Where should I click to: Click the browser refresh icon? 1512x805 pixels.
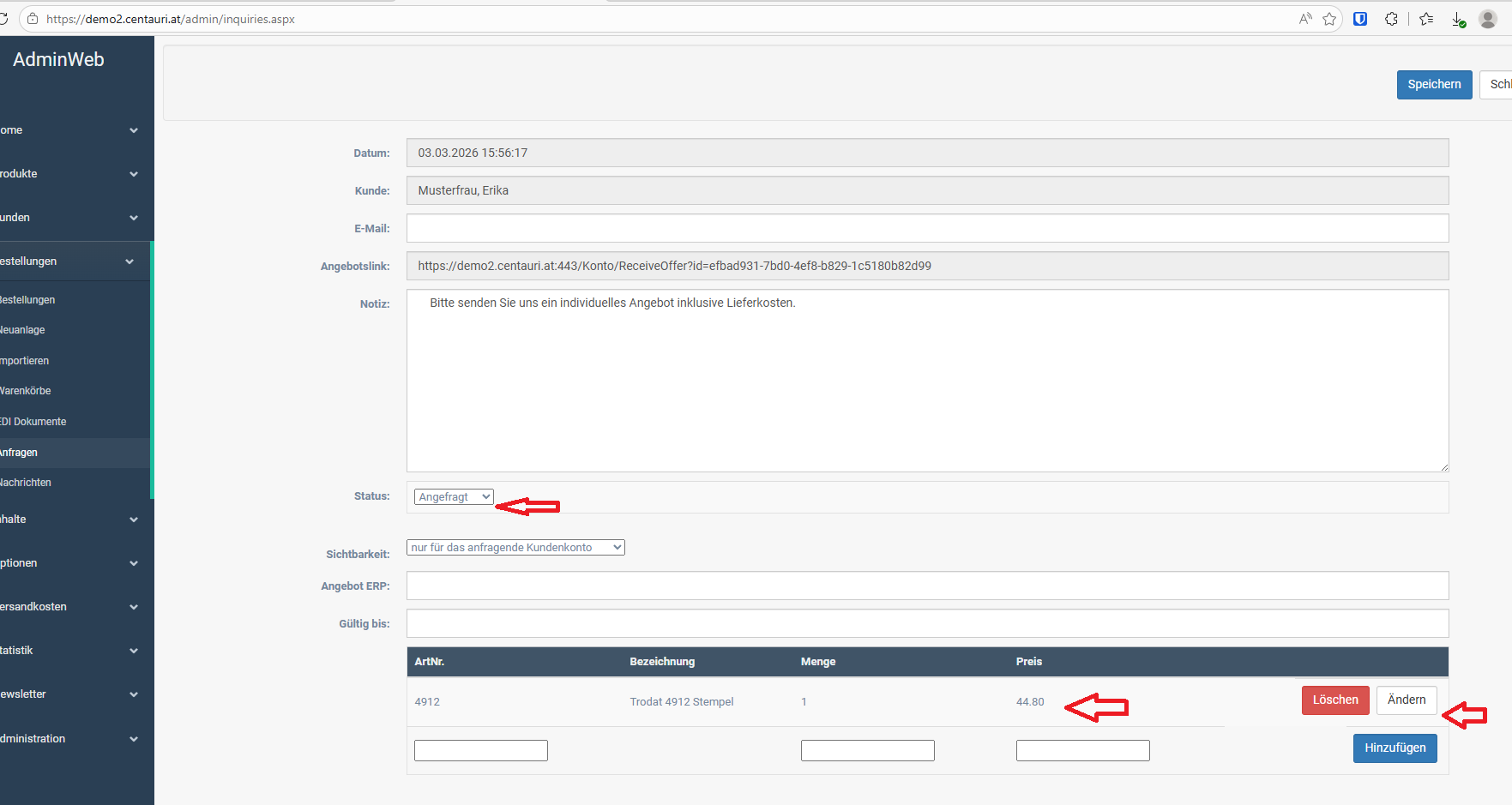pyautogui.click(x=3, y=19)
